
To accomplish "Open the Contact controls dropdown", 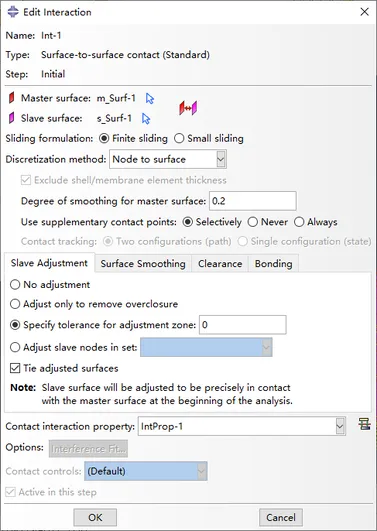I will tap(146, 471).
